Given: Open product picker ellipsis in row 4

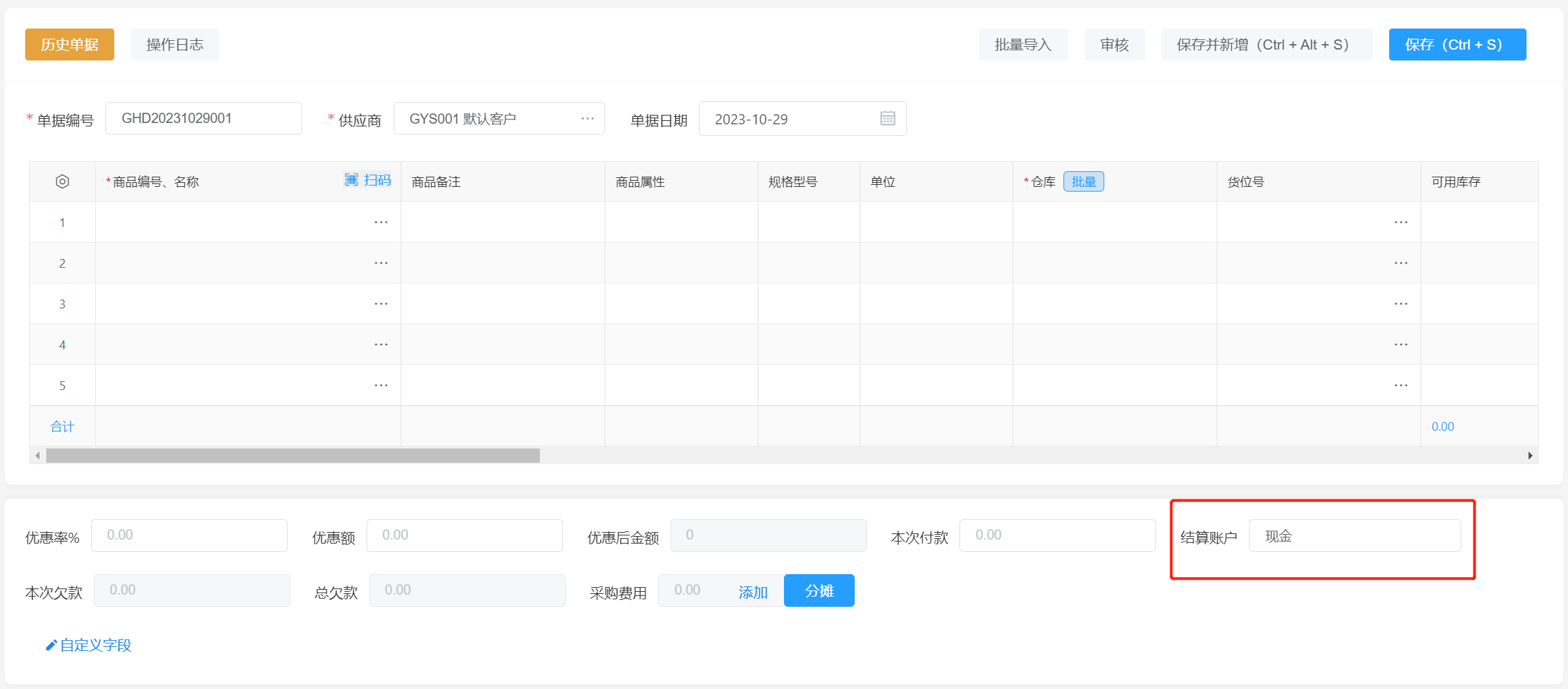Looking at the screenshot, I should point(381,344).
